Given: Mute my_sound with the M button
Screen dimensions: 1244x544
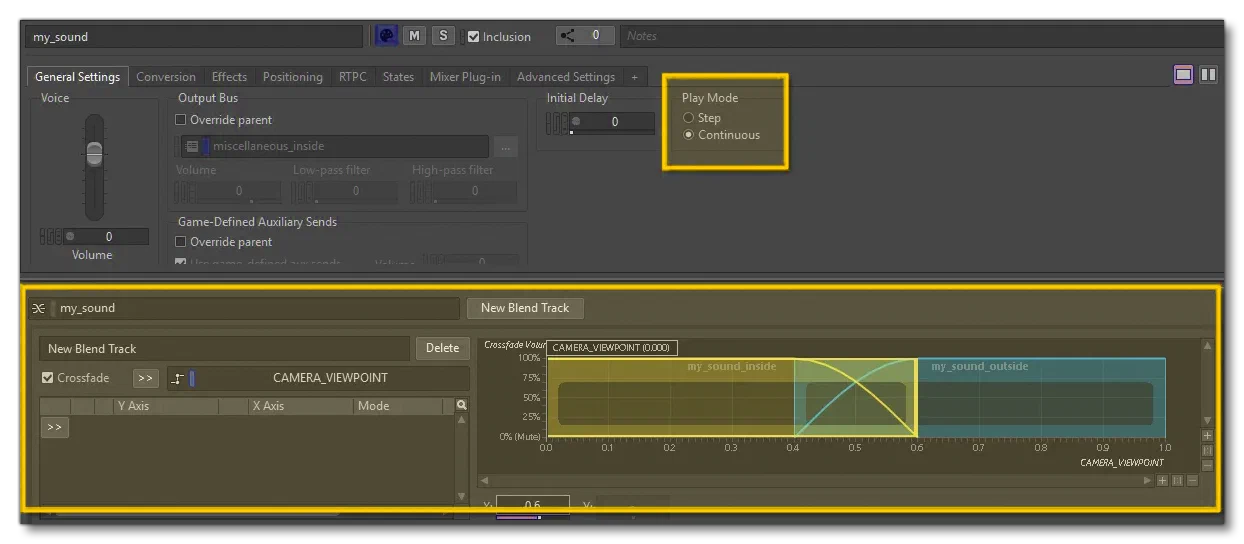Looking at the screenshot, I should (414, 36).
